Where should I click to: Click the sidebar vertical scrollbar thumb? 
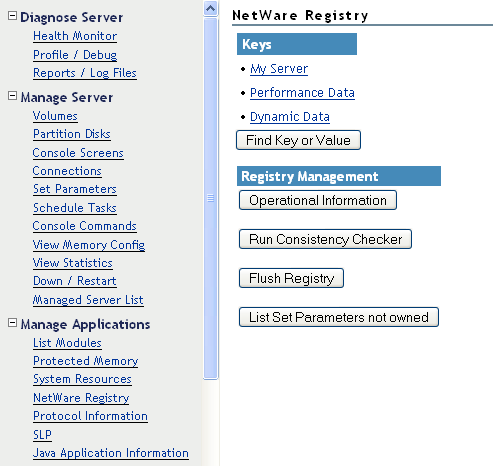[210, 198]
